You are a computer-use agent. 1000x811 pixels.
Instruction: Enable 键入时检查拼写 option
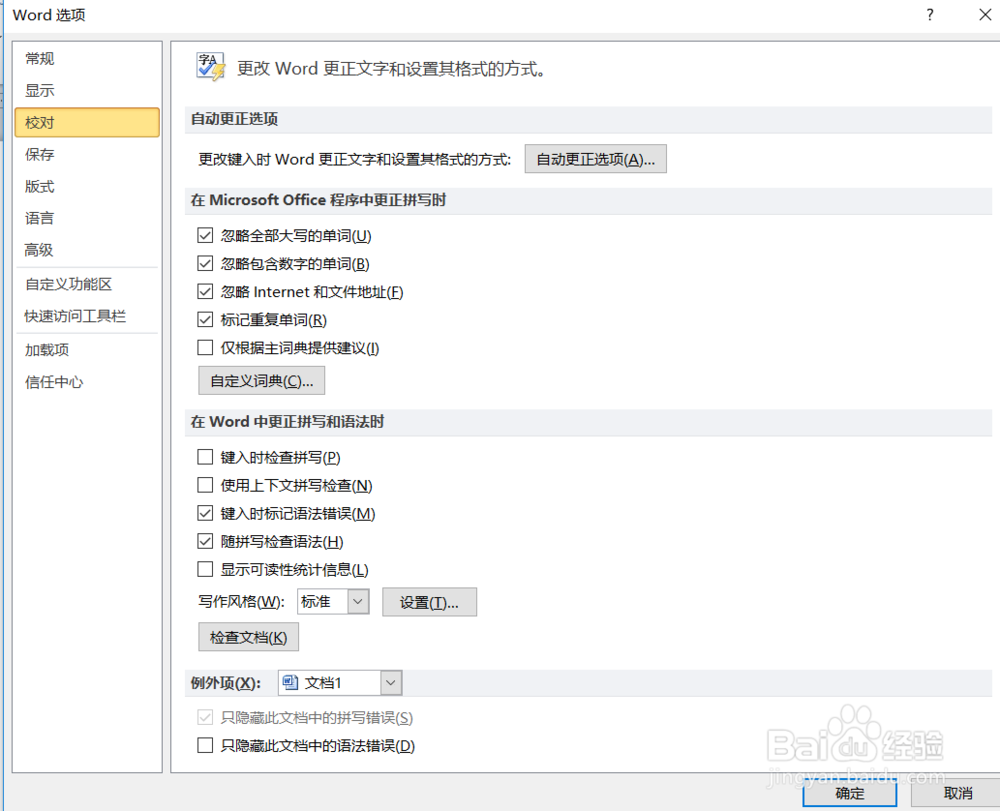(x=205, y=457)
